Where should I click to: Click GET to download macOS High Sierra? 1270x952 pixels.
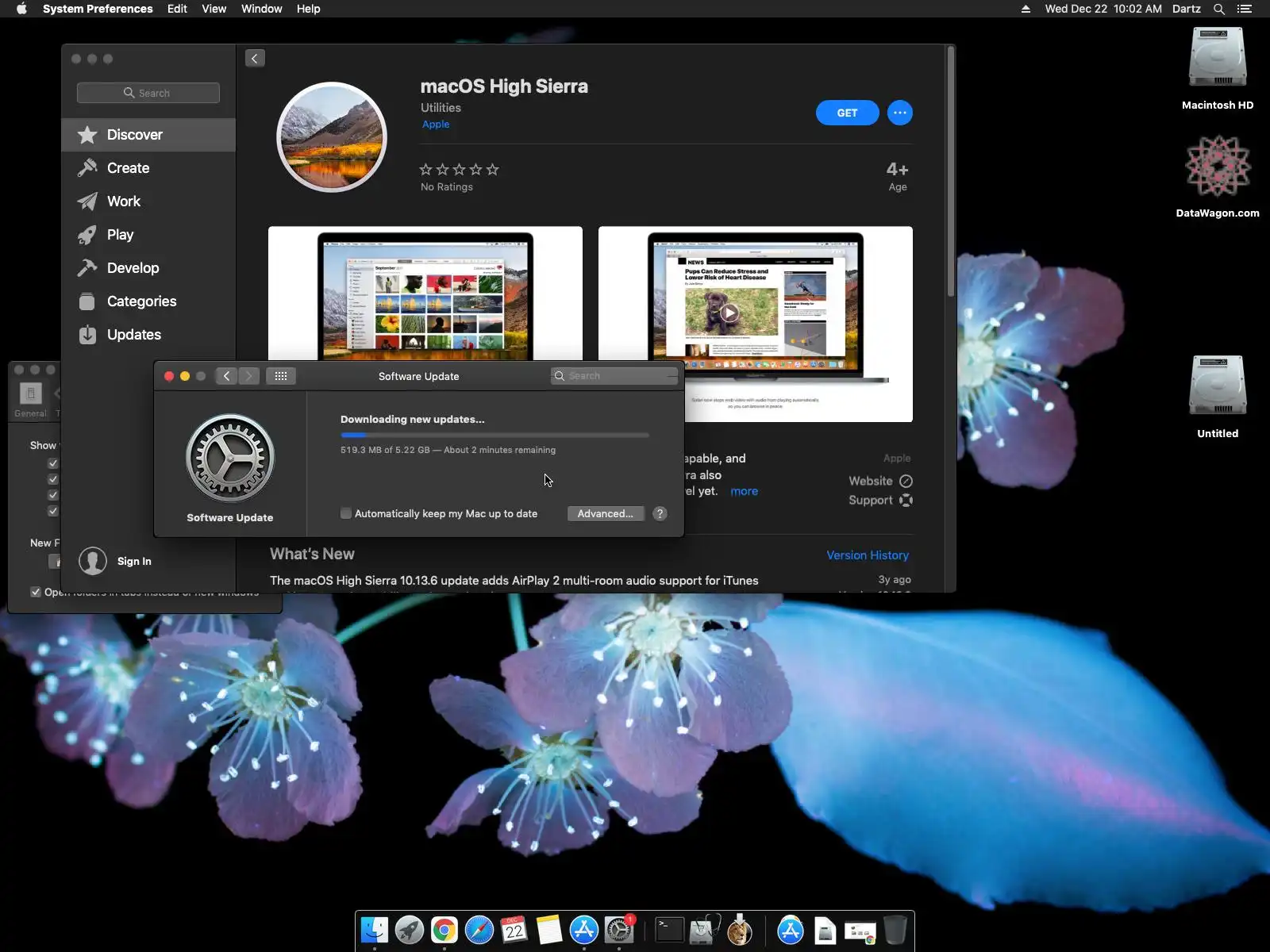[848, 113]
